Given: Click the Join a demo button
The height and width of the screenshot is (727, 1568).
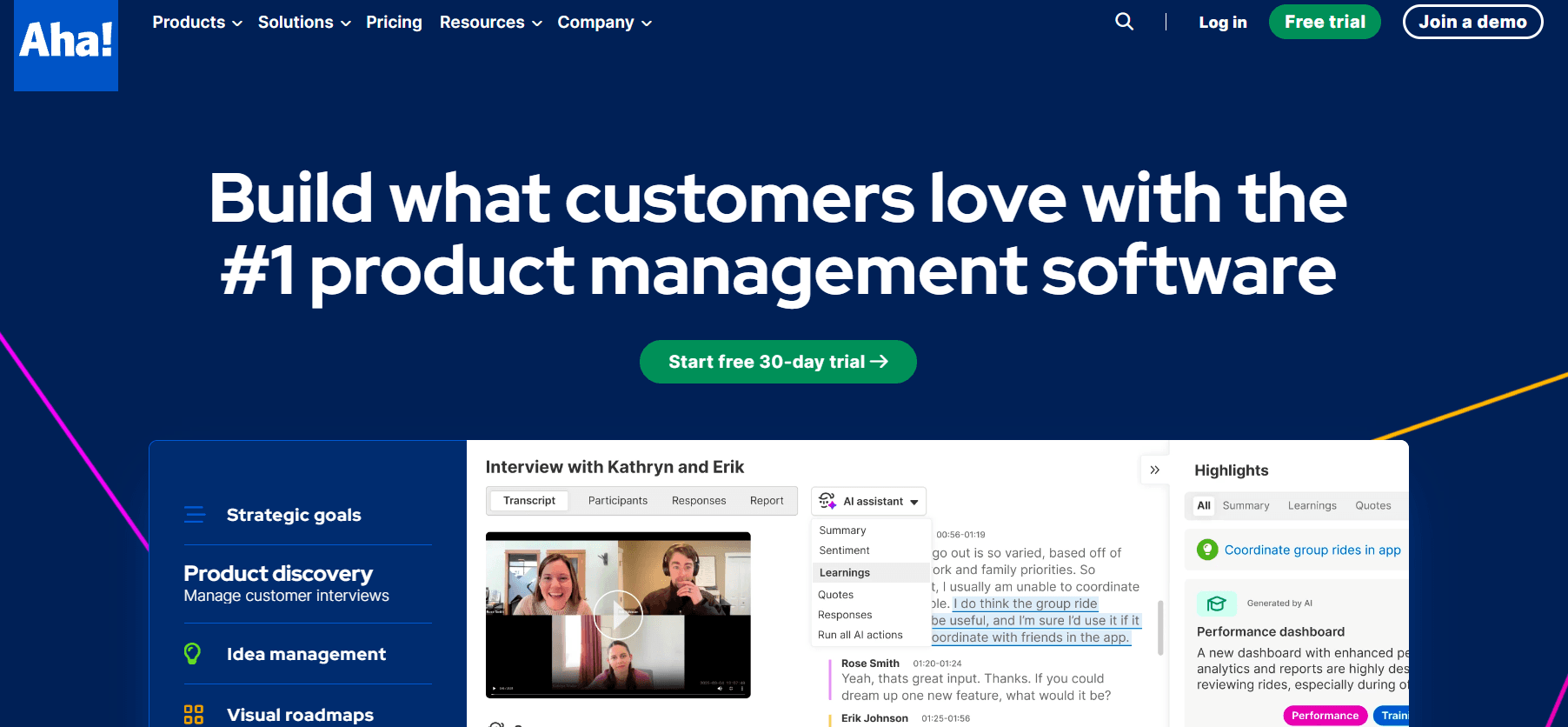Looking at the screenshot, I should click(1472, 22).
